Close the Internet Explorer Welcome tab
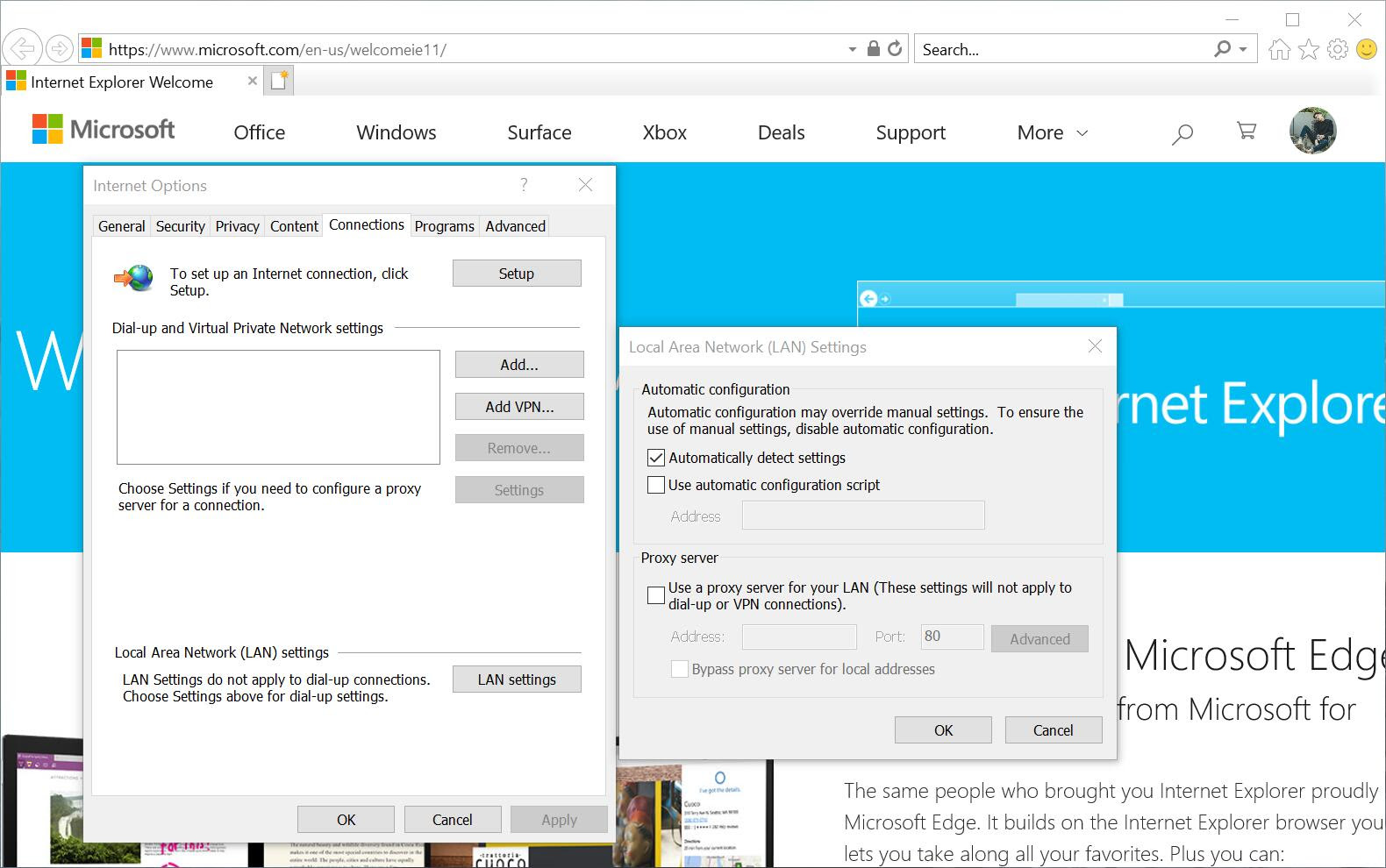The width and height of the screenshot is (1386, 868). coord(252,81)
